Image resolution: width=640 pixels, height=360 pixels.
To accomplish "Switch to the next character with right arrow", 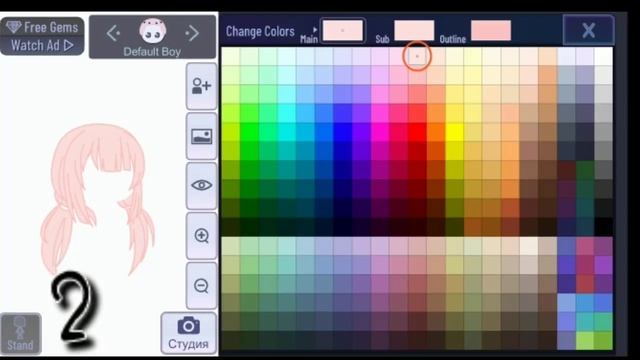I will [192, 33].
